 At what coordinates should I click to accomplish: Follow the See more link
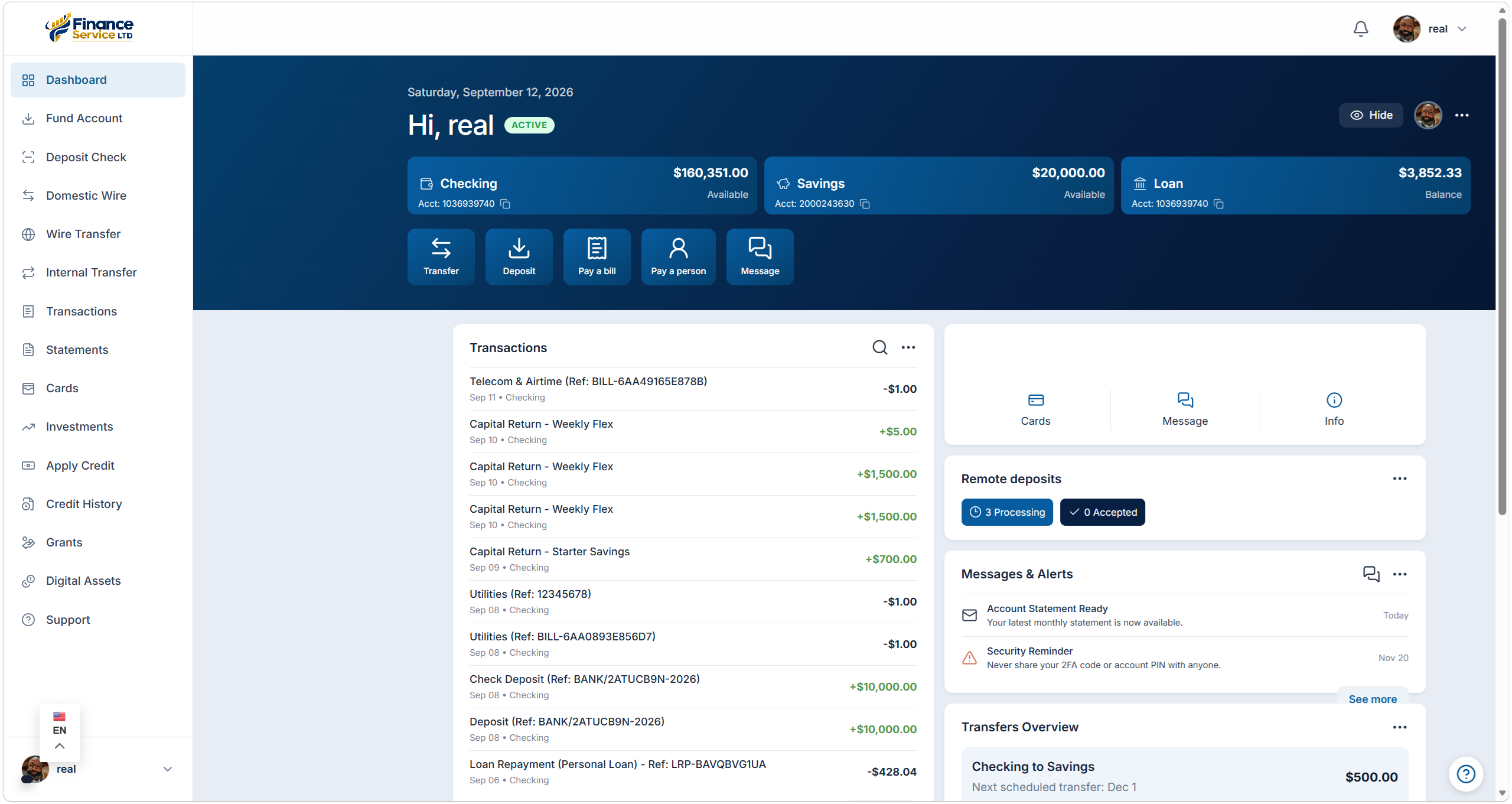pos(1372,699)
